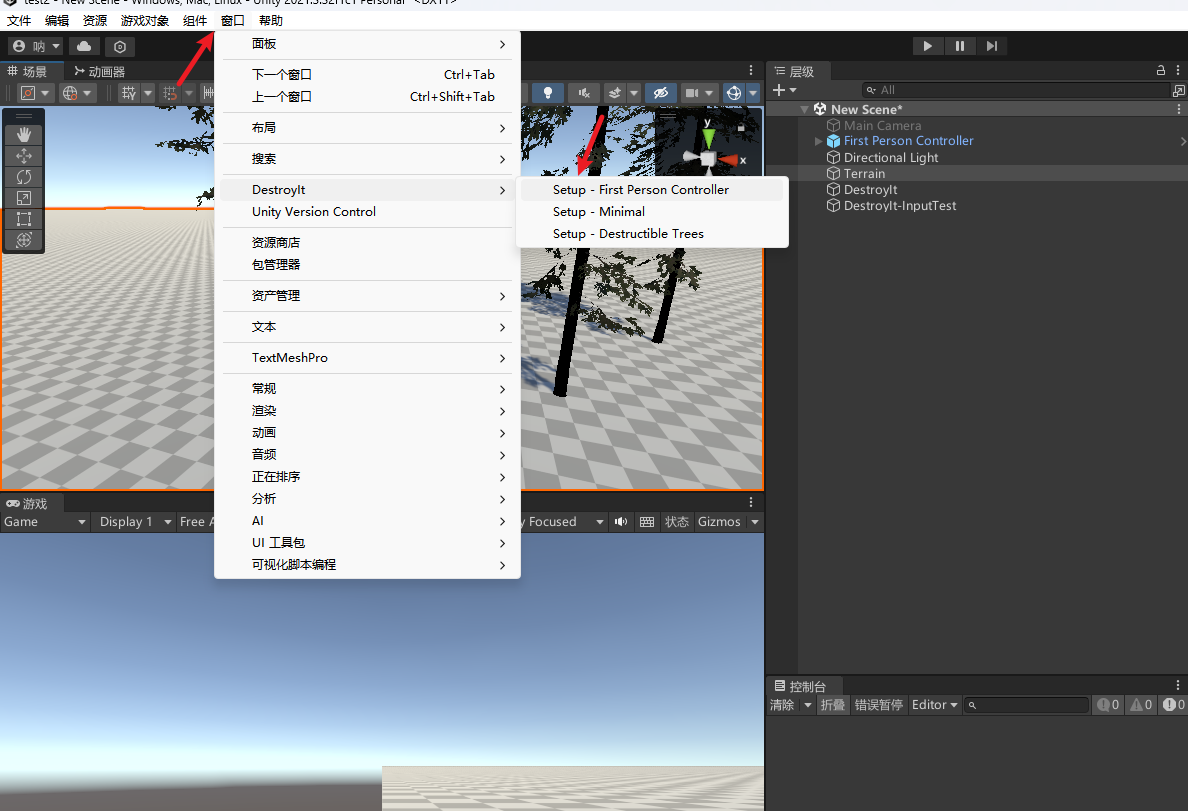Toggle grid snapping in the top toolbar
The height and width of the screenshot is (811, 1188).
coord(170,93)
